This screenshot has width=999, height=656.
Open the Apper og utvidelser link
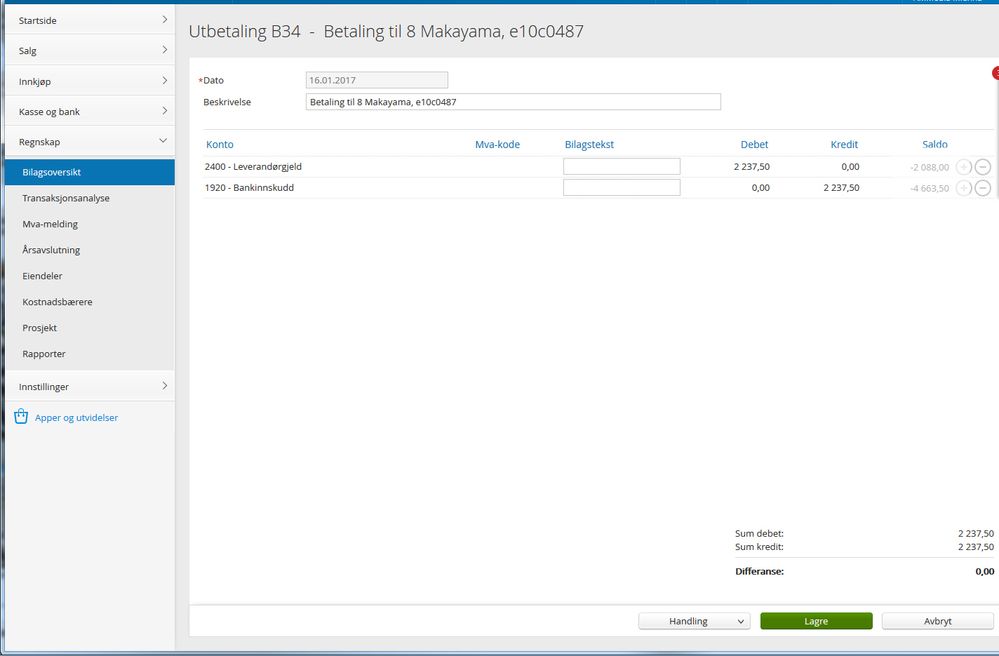click(x=76, y=418)
